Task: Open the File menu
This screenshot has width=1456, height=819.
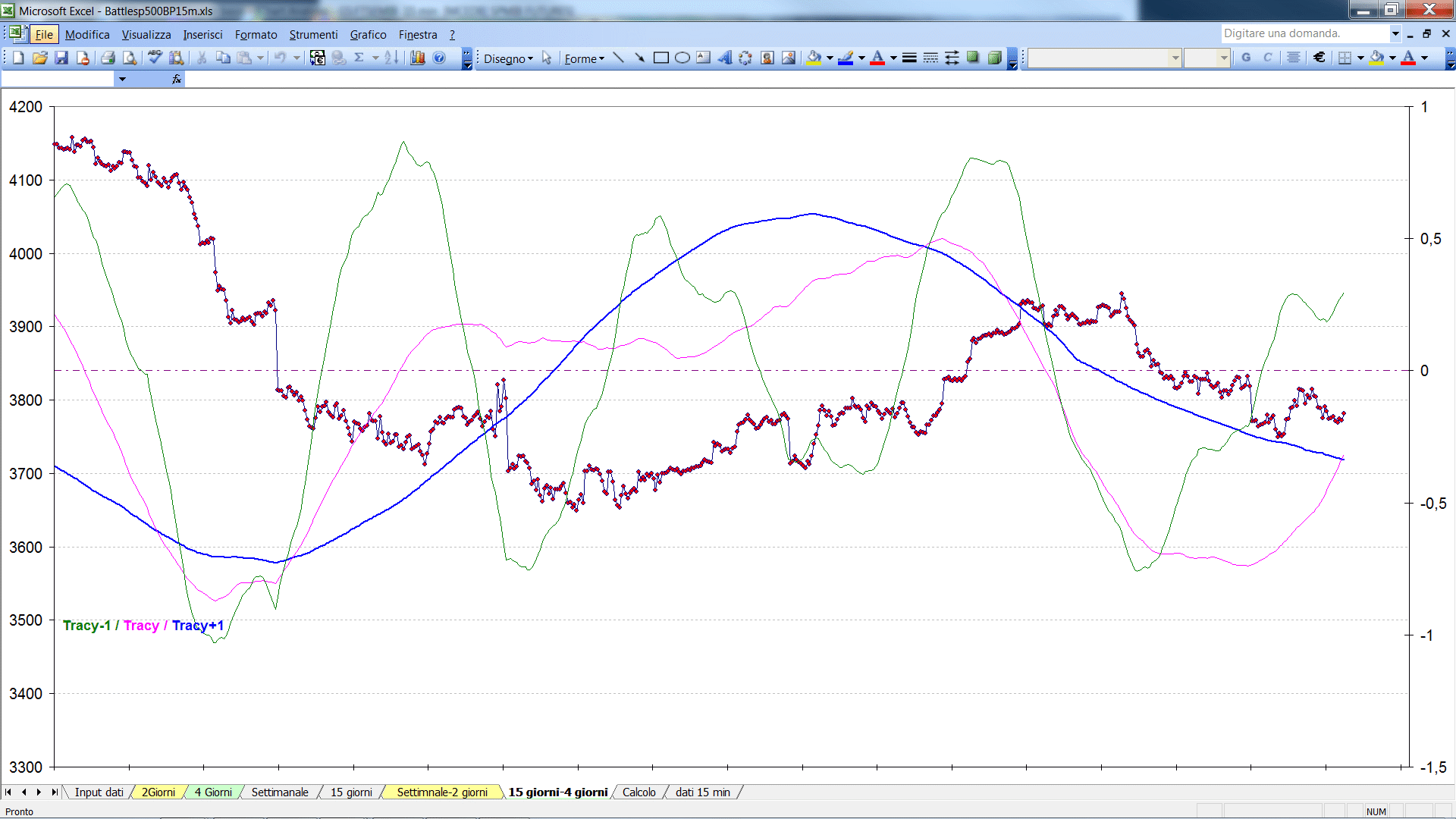Action: pos(44,34)
